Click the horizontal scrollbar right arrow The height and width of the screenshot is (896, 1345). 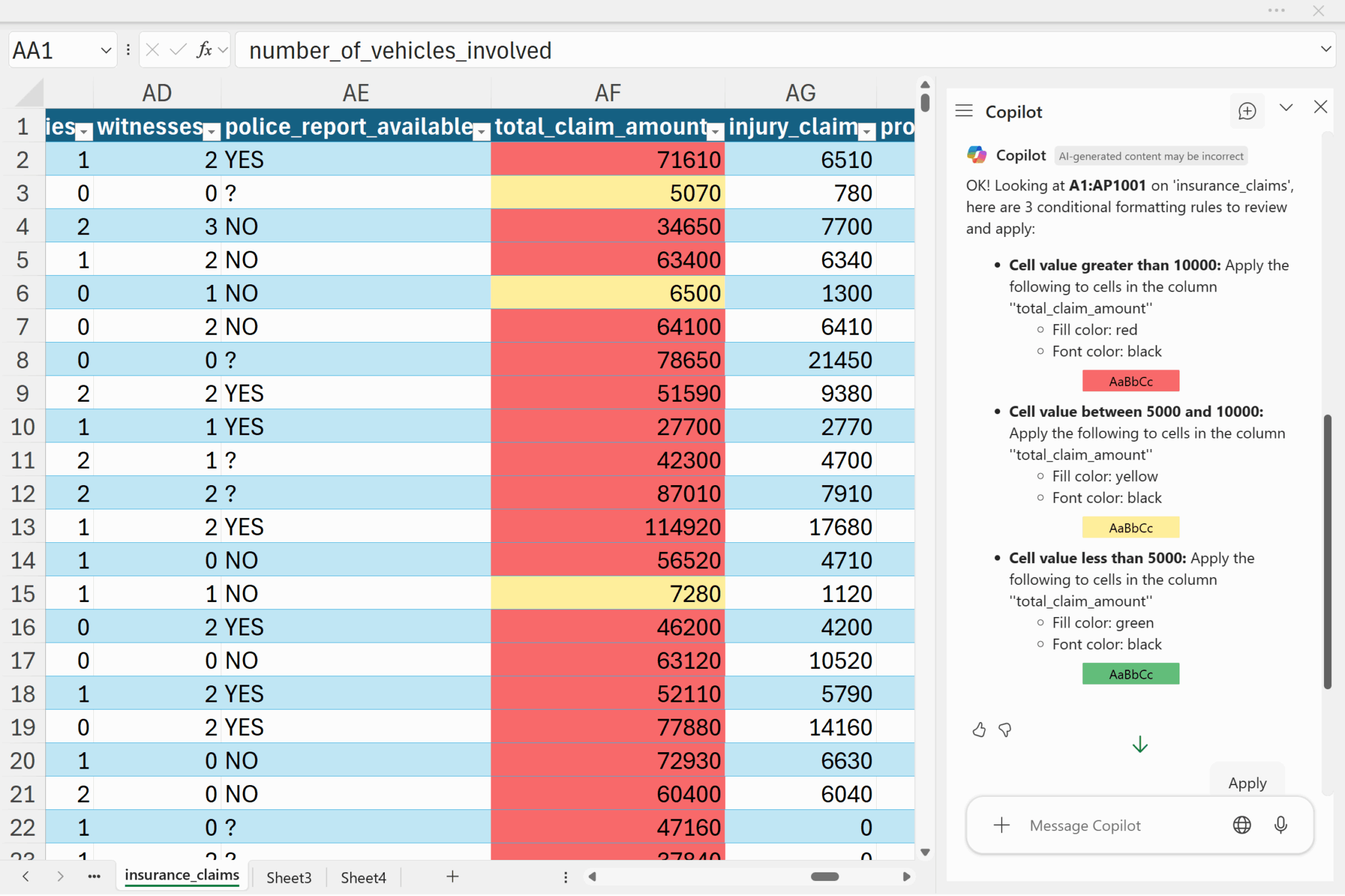906,876
